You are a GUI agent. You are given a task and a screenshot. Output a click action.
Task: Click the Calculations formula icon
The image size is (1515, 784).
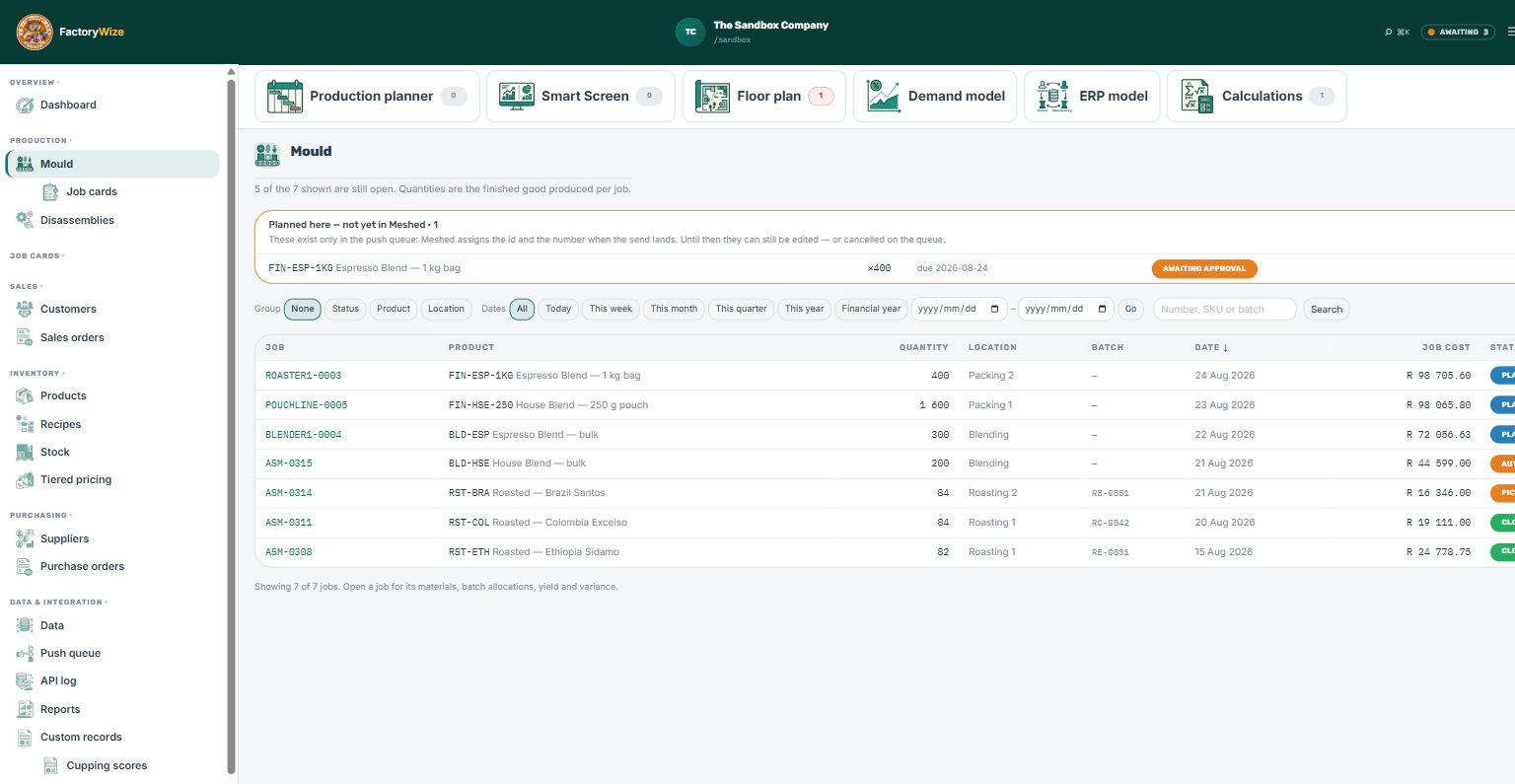pyautogui.click(x=1197, y=96)
